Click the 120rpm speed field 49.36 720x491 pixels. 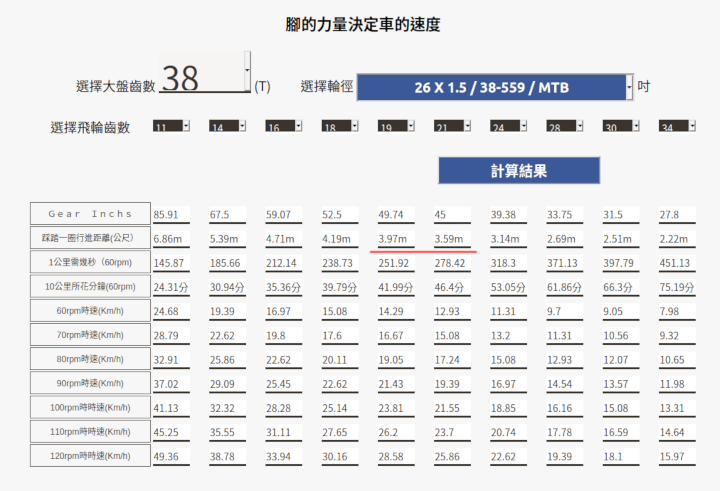point(171,457)
